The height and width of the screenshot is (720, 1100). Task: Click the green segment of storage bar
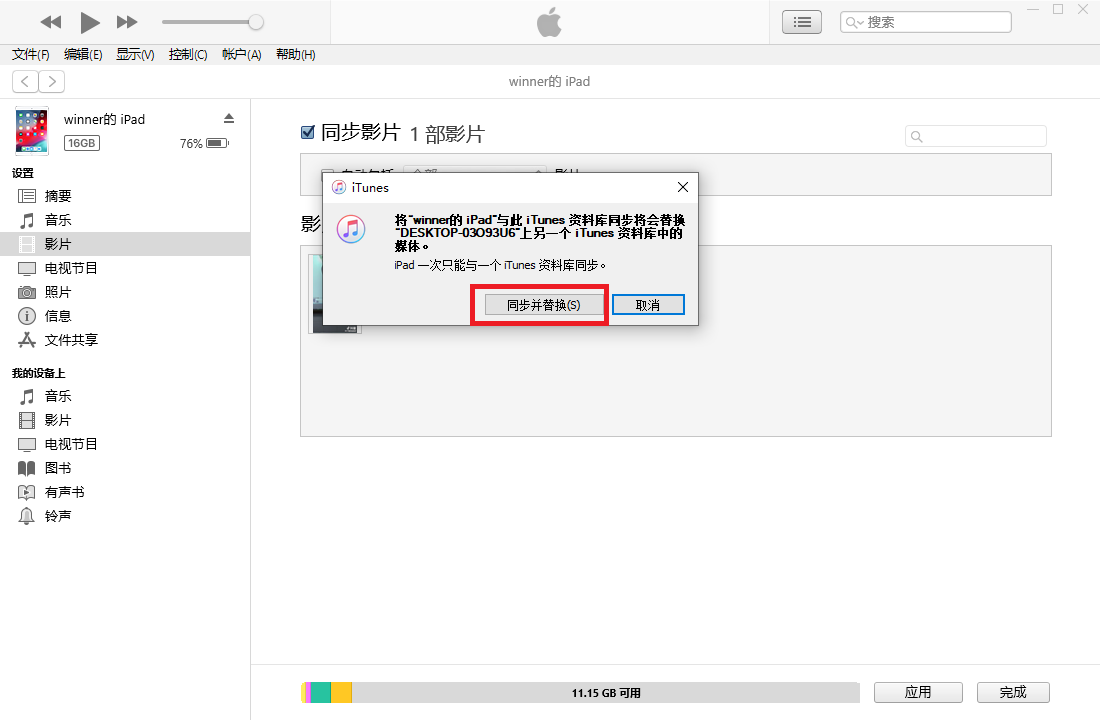tap(321, 693)
